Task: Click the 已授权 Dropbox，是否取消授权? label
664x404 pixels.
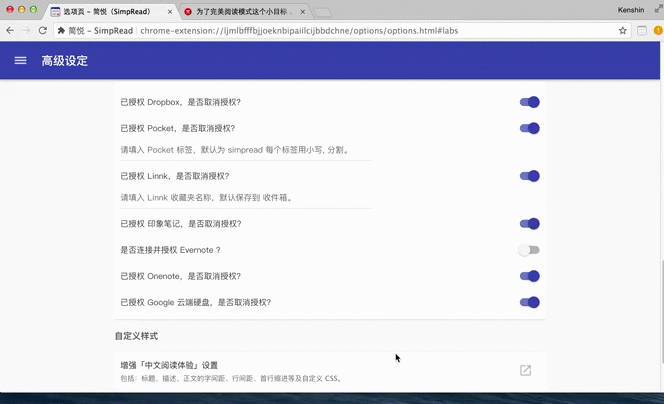Action: [x=181, y=102]
